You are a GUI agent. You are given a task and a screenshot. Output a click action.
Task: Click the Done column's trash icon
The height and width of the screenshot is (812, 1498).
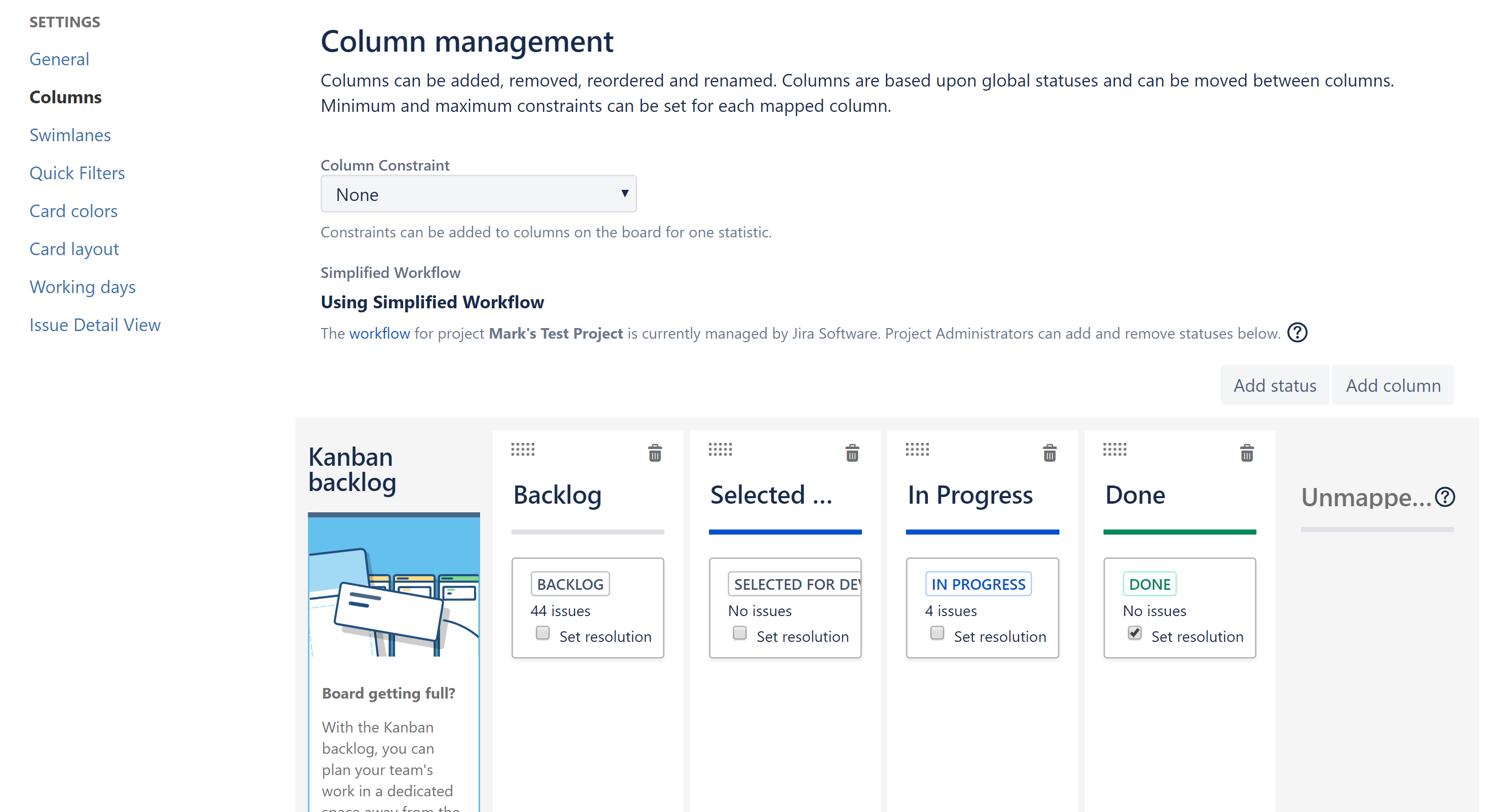click(x=1247, y=453)
